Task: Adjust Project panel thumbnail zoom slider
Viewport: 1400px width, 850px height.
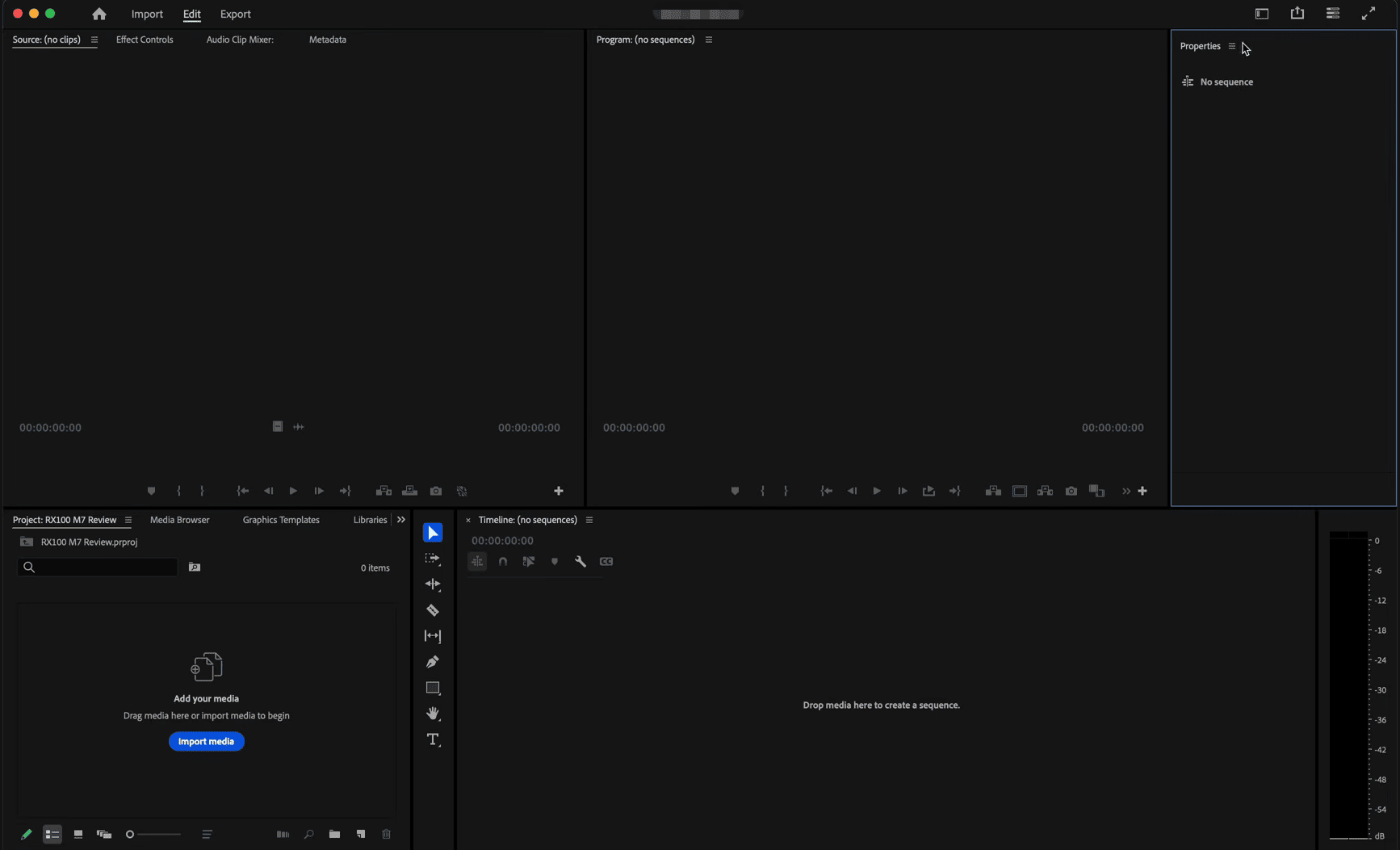Action: coord(153,834)
